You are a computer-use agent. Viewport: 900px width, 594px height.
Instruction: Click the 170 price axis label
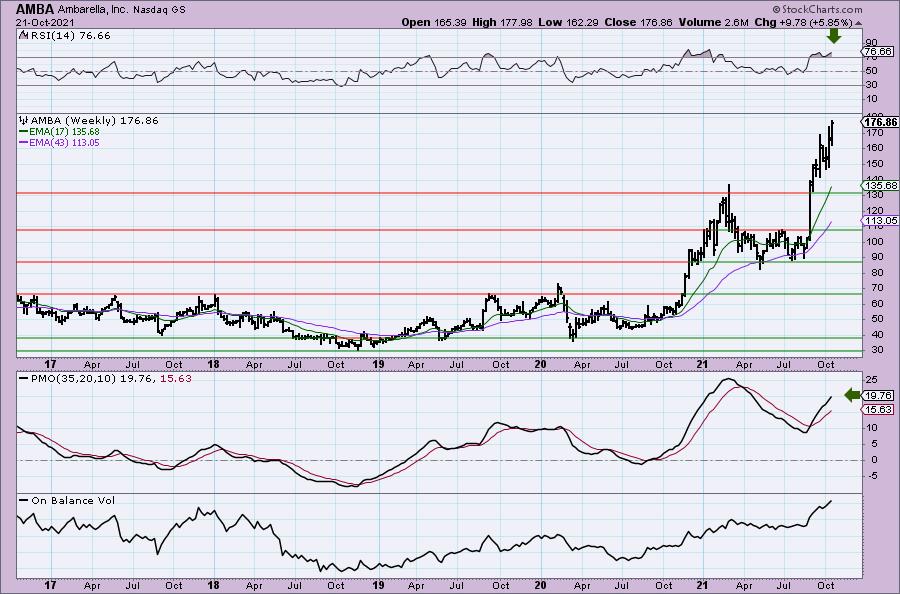coord(875,133)
